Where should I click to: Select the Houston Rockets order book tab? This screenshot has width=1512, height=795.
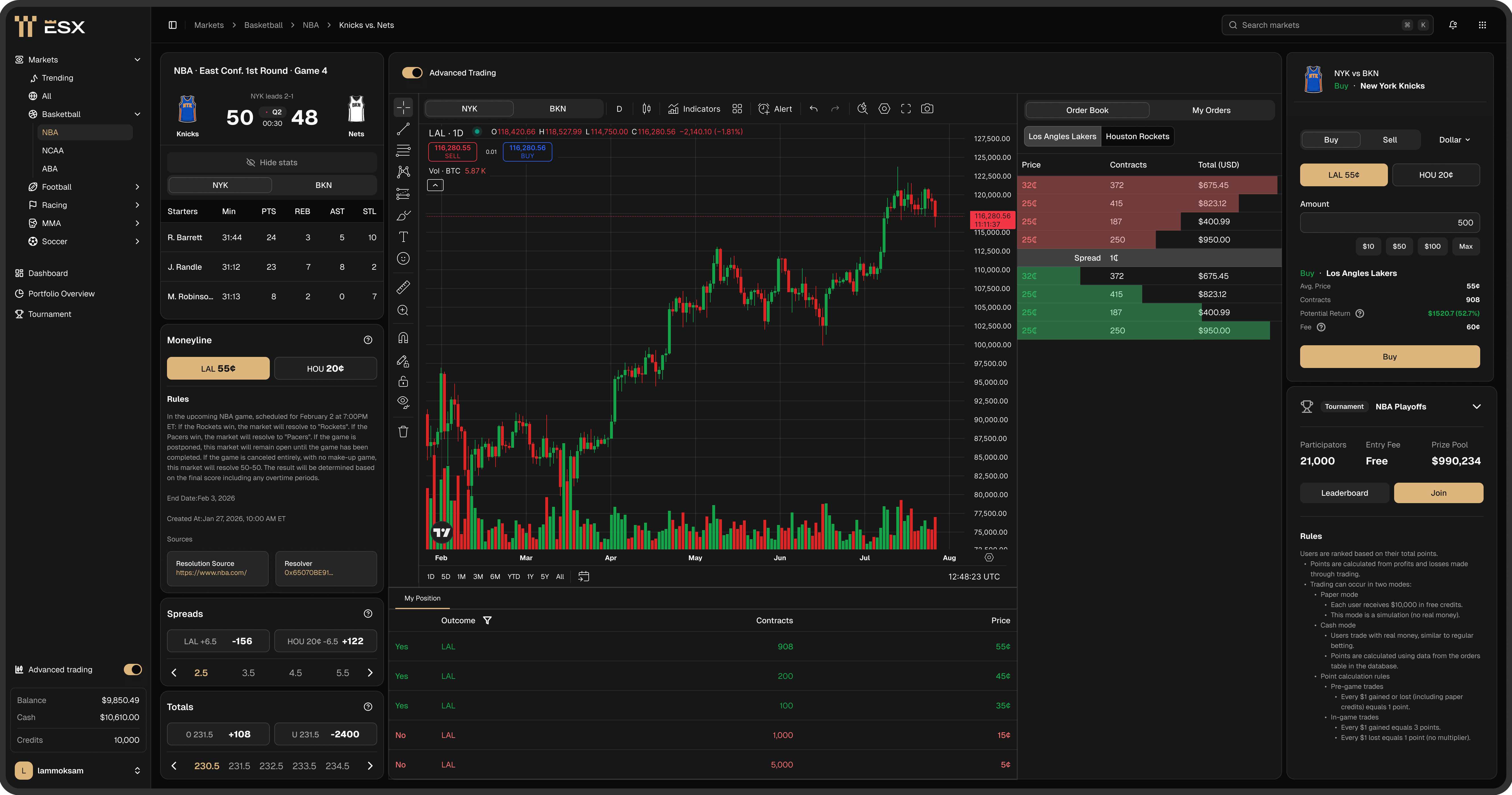click(x=1137, y=136)
